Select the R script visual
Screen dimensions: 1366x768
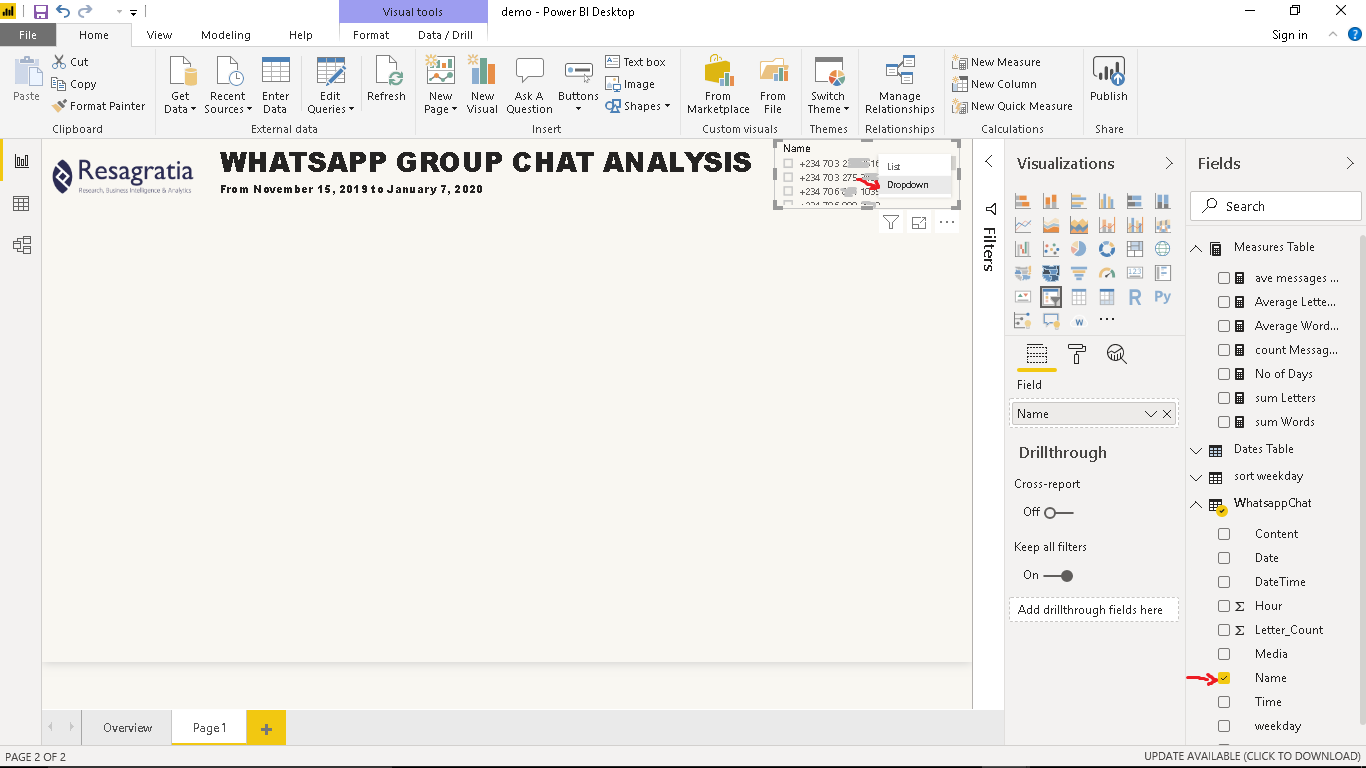pos(1134,297)
